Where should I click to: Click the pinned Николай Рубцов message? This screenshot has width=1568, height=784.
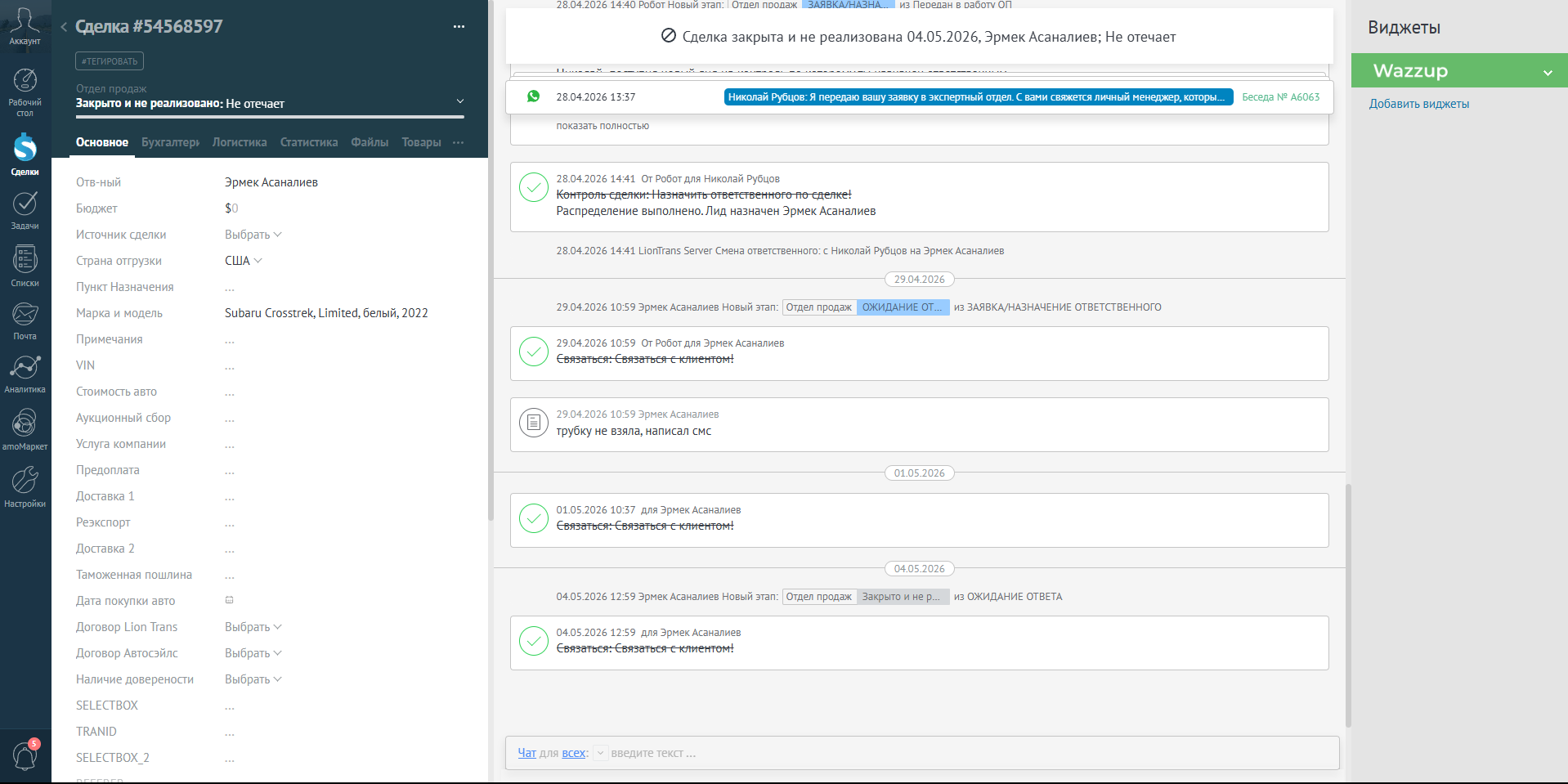979,96
